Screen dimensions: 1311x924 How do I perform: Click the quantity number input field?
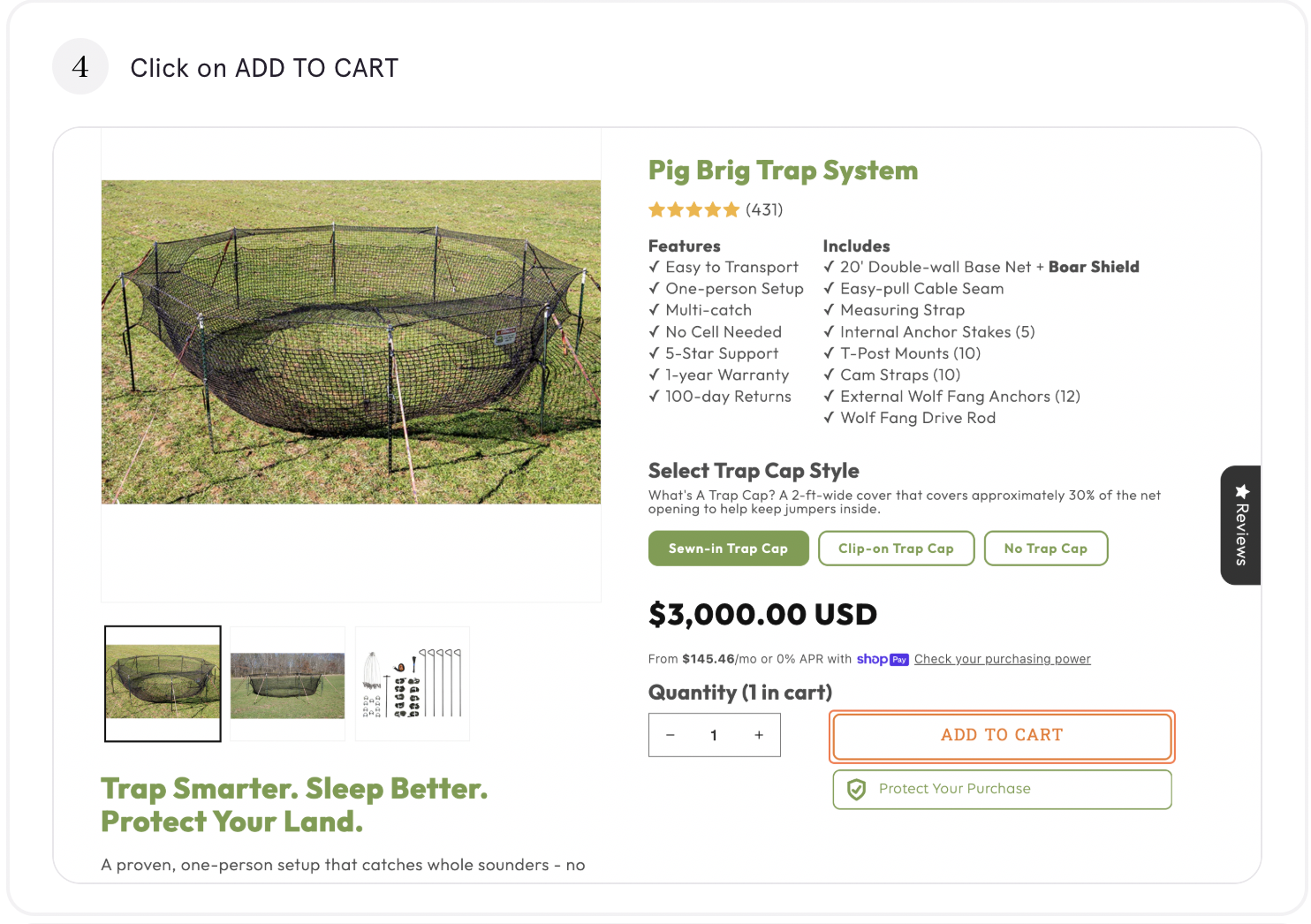(714, 735)
